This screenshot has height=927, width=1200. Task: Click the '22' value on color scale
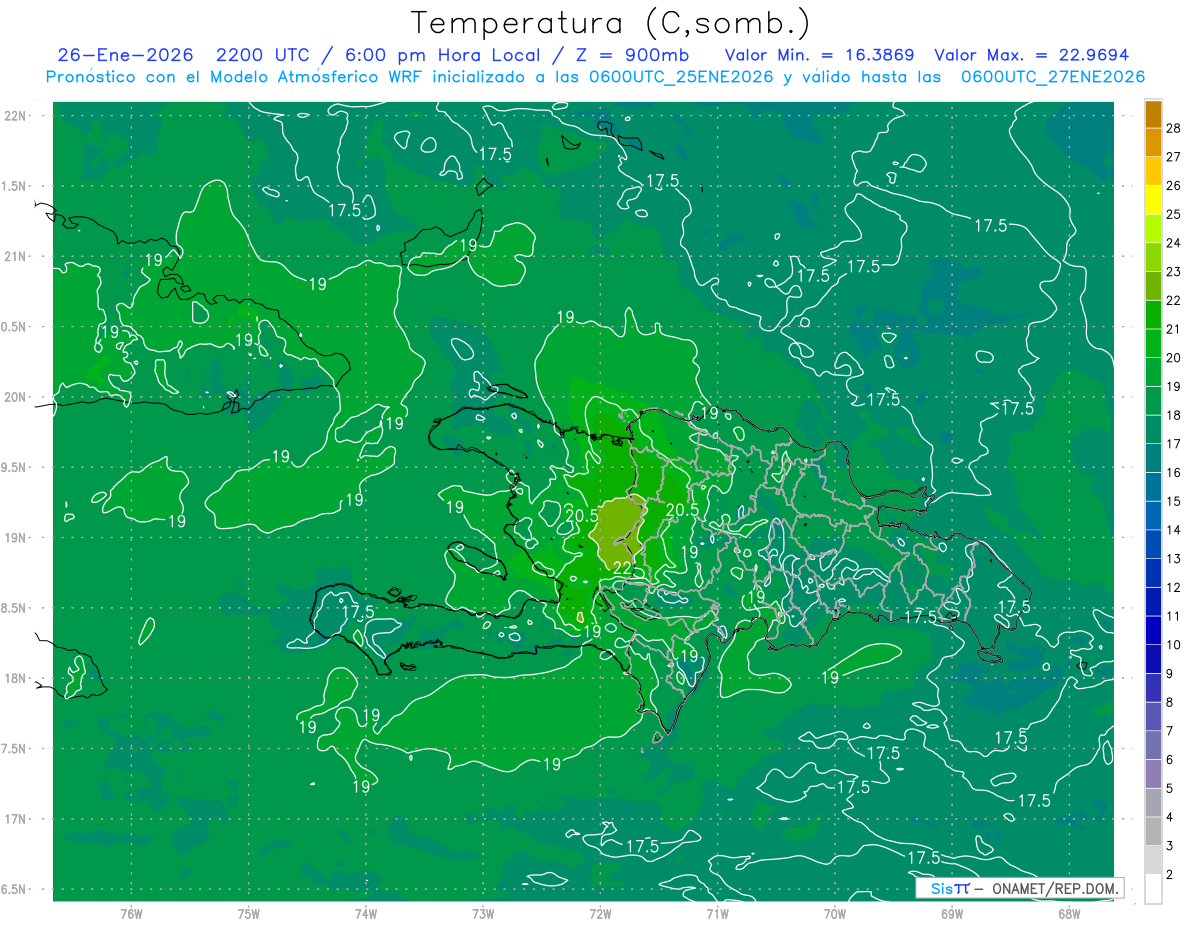coord(1174,300)
